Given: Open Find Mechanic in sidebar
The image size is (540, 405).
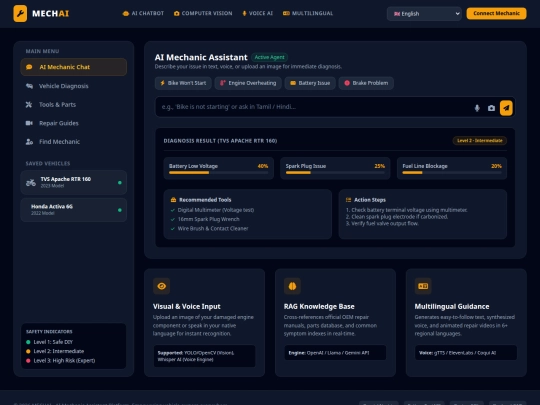Looking at the screenshot, I should (74, 142).
